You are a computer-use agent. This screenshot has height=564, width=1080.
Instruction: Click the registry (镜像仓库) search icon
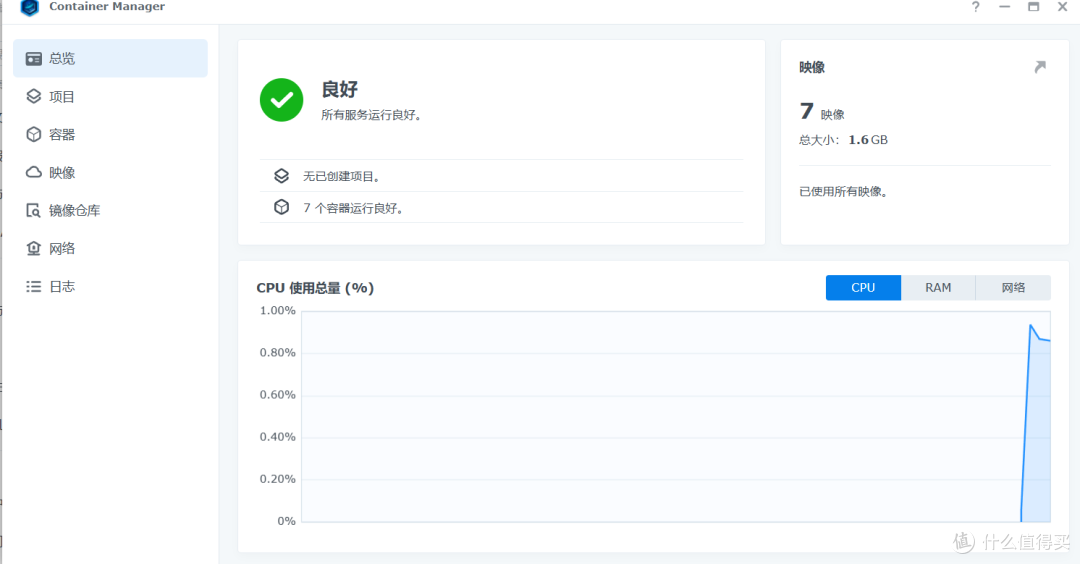(34, 210)
